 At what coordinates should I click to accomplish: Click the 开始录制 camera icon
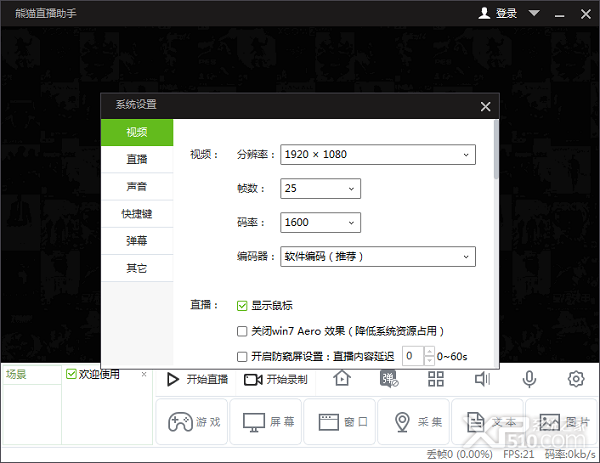tap(253, 380)
